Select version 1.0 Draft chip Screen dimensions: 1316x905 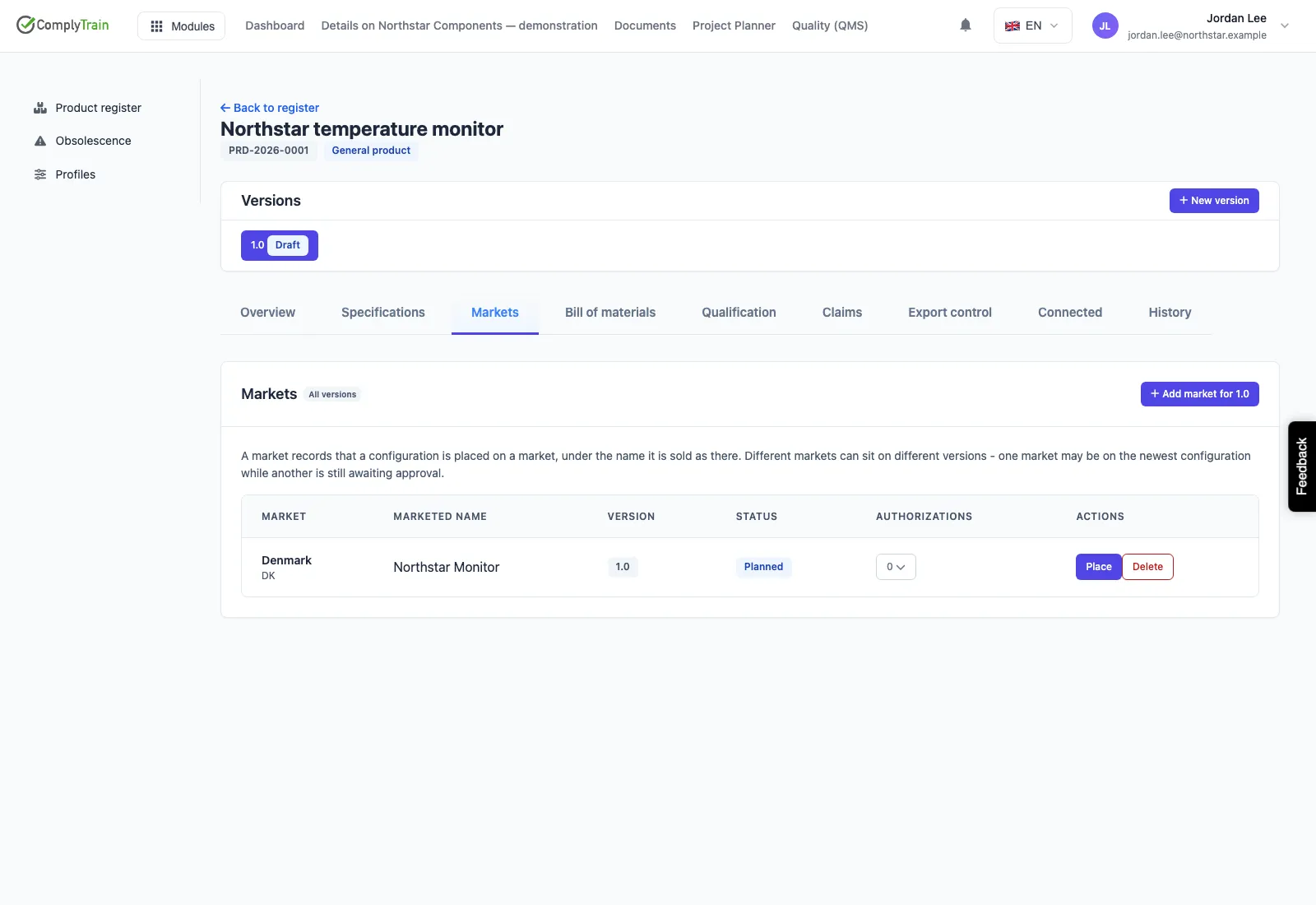(280, 245)
